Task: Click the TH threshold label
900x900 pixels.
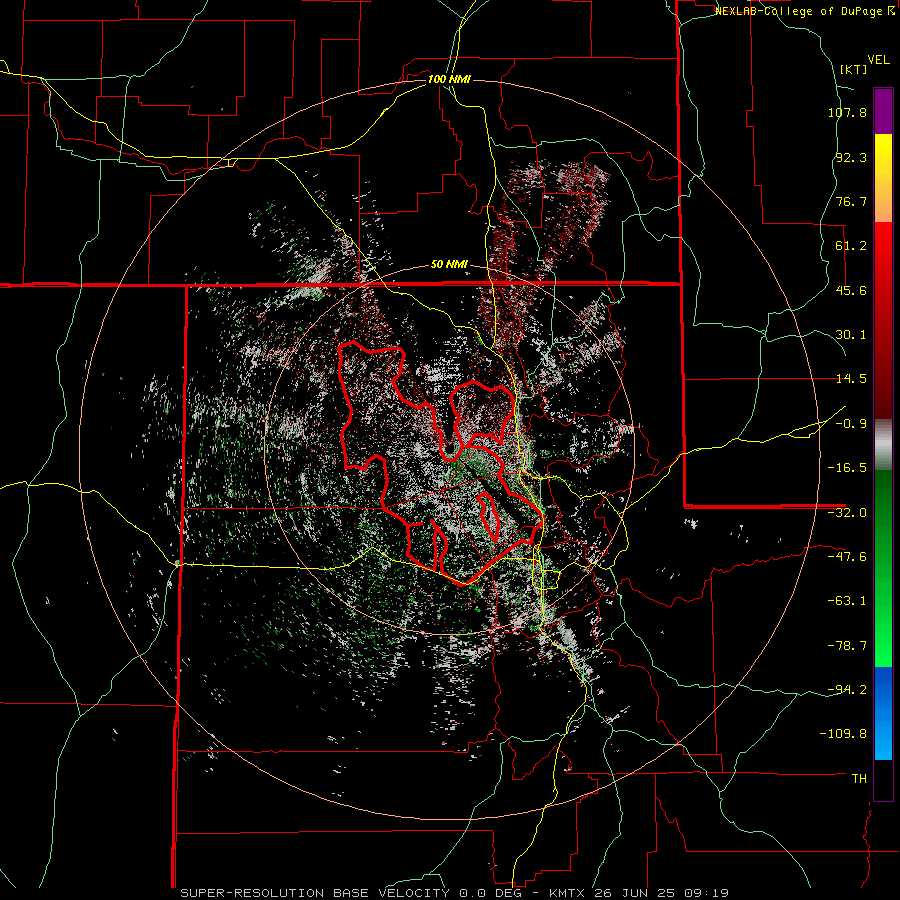Action: pyautogui.click(x=859, y=779)
